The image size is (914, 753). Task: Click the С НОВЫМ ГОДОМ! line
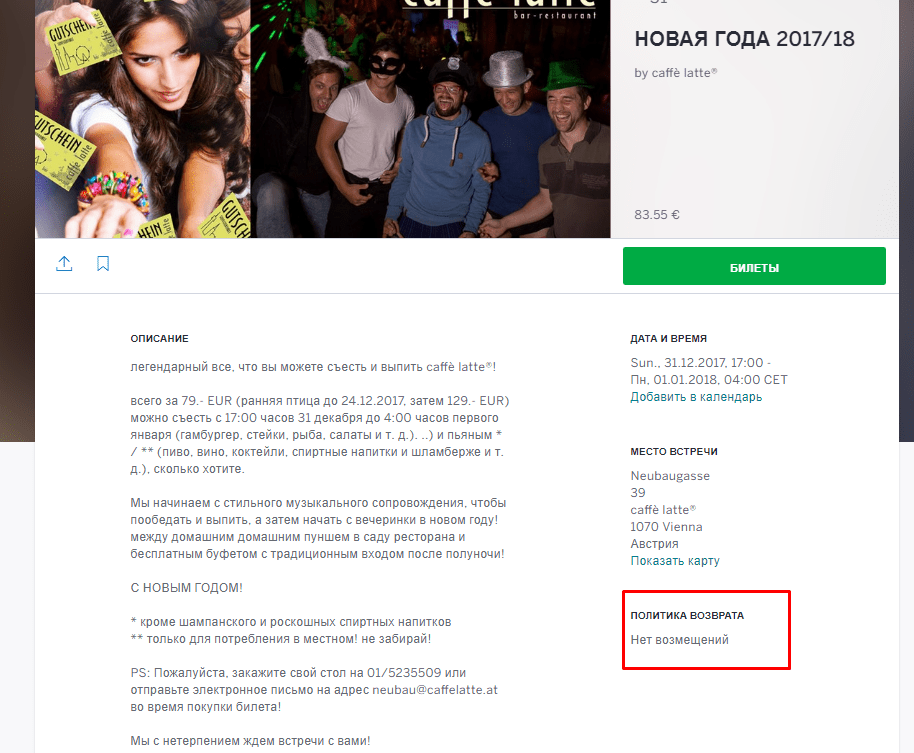187,587
